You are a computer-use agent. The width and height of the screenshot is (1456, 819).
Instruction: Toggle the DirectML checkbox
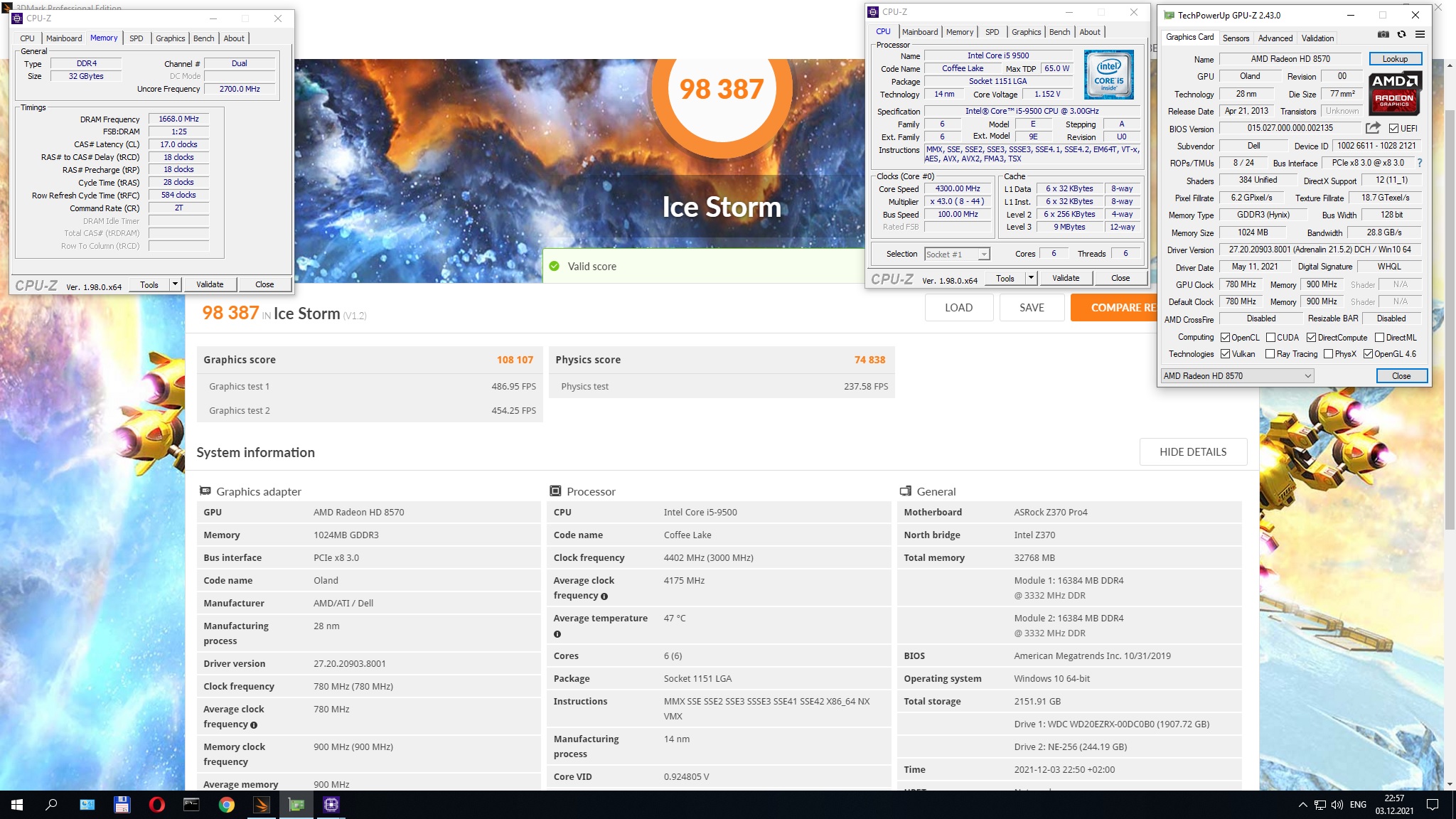[x=1379, y=338]
